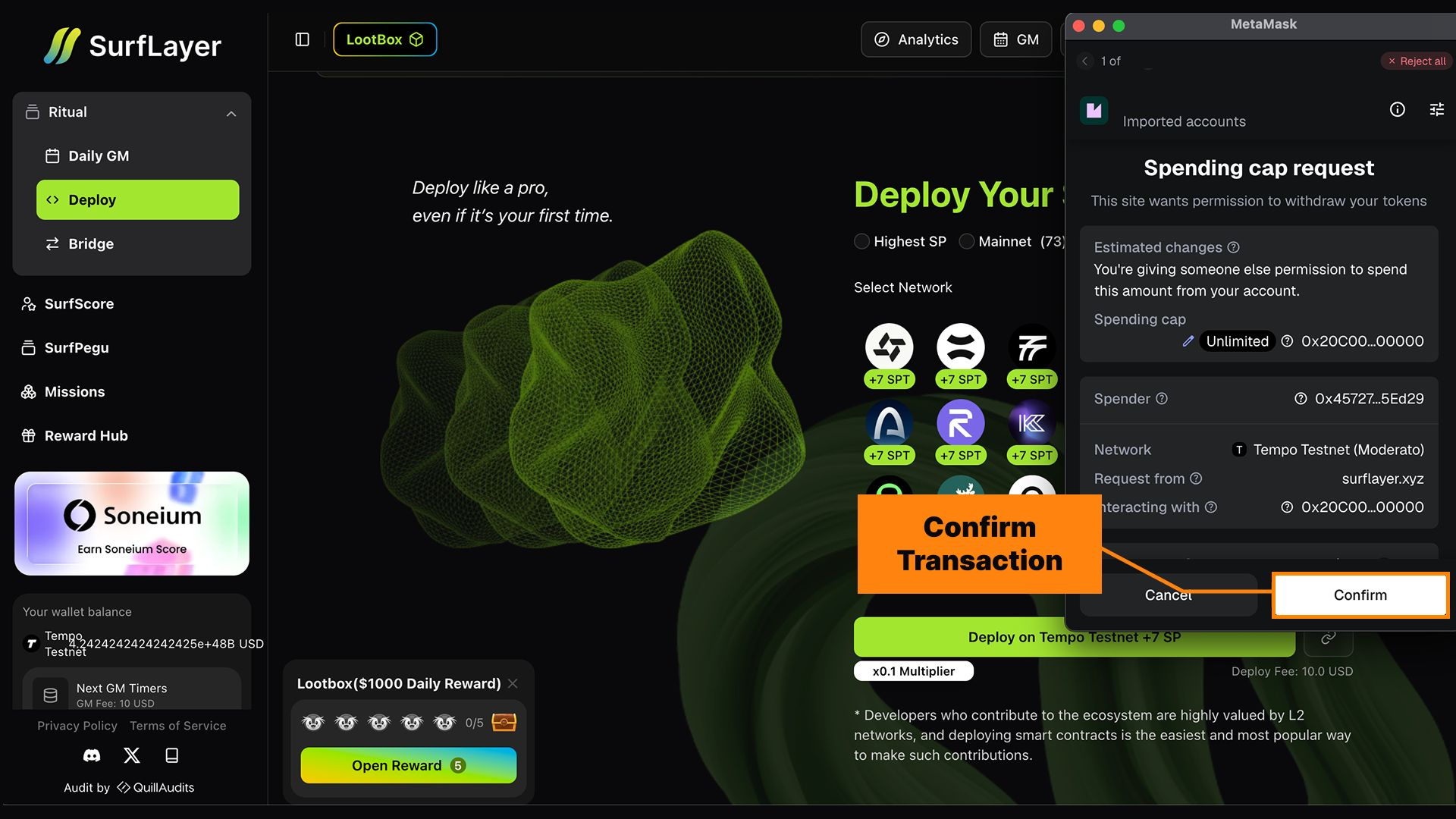Open MetaMask advanced settings sliders icon

(1436, 110)
